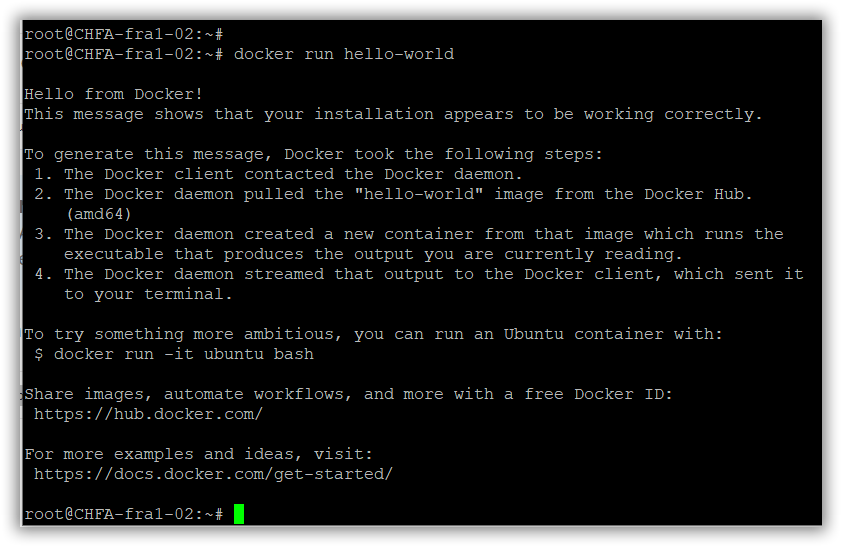This screenshot has width=842, height=547.
Task: Click the "docker run hello-world" command text
Action: pyautogui.click(x=343, y=54)
